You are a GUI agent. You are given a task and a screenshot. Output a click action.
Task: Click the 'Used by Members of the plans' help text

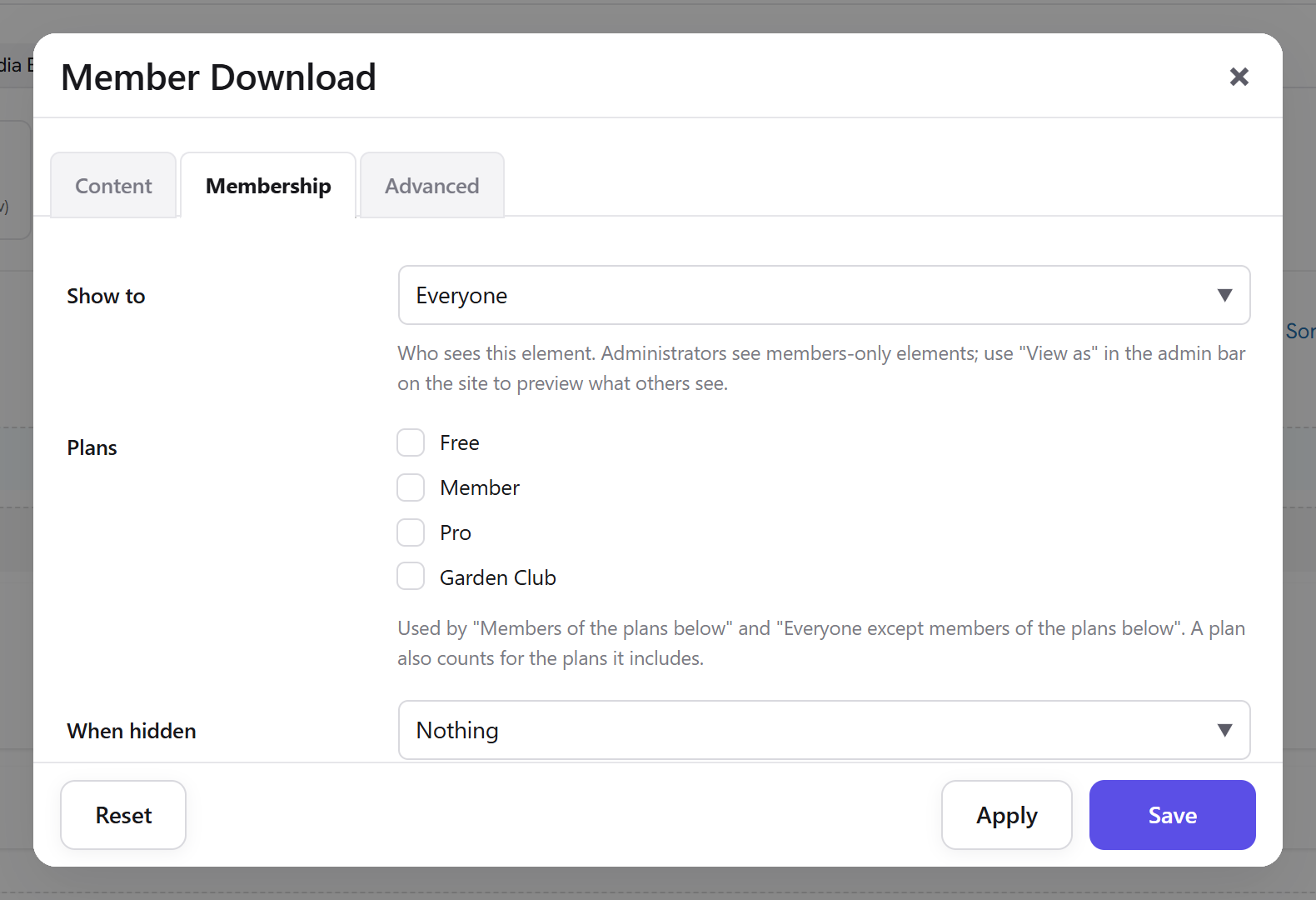pos(821,643)
